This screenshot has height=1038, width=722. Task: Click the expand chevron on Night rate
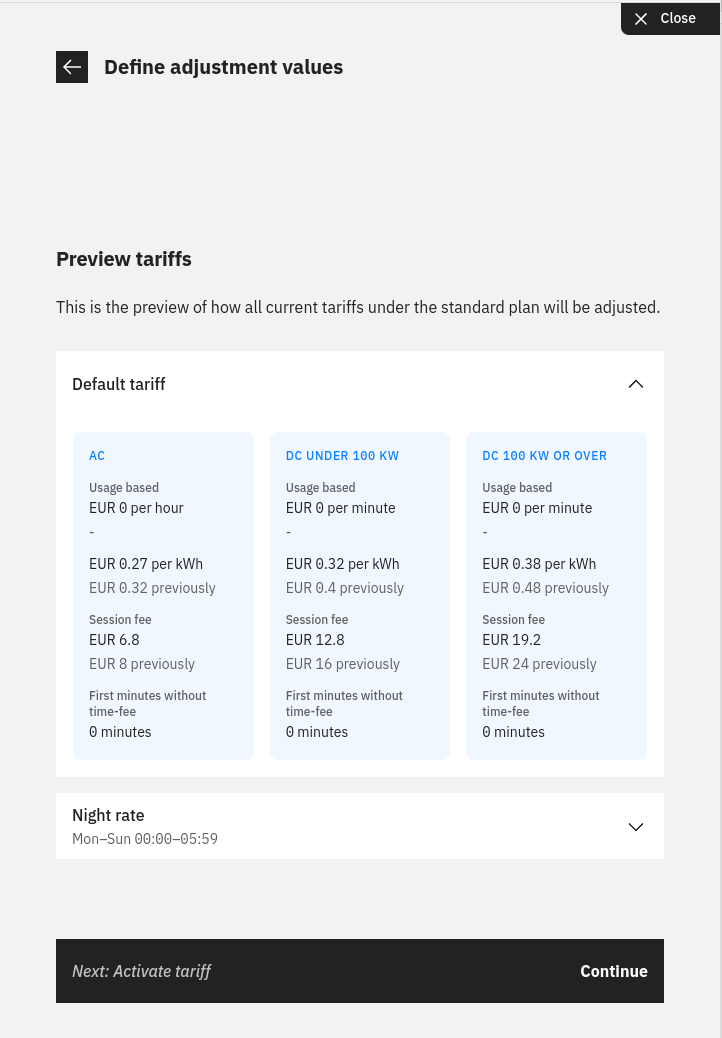click(636, 827)
